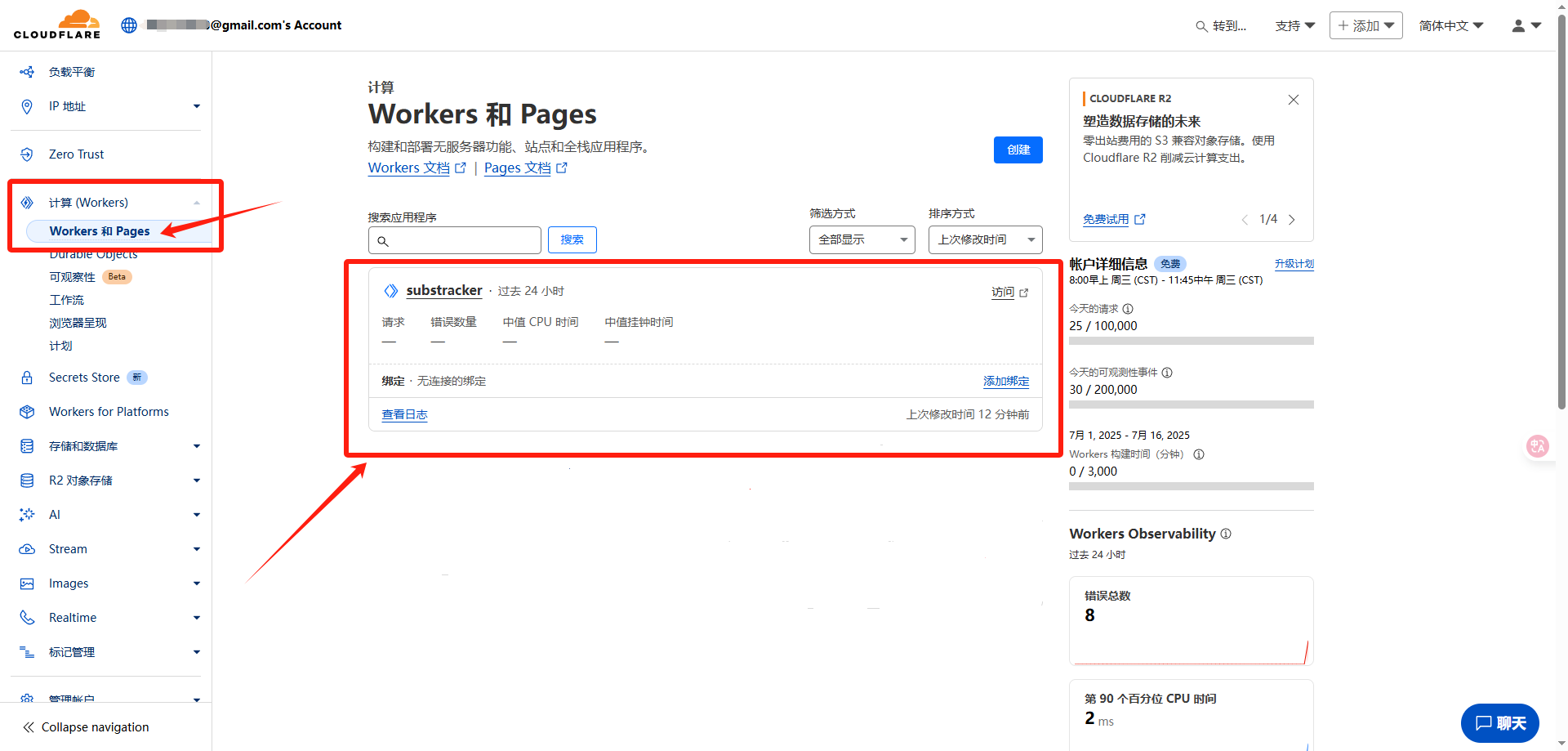
Task: Go to previous promo card arrow
Action: 1245,220
